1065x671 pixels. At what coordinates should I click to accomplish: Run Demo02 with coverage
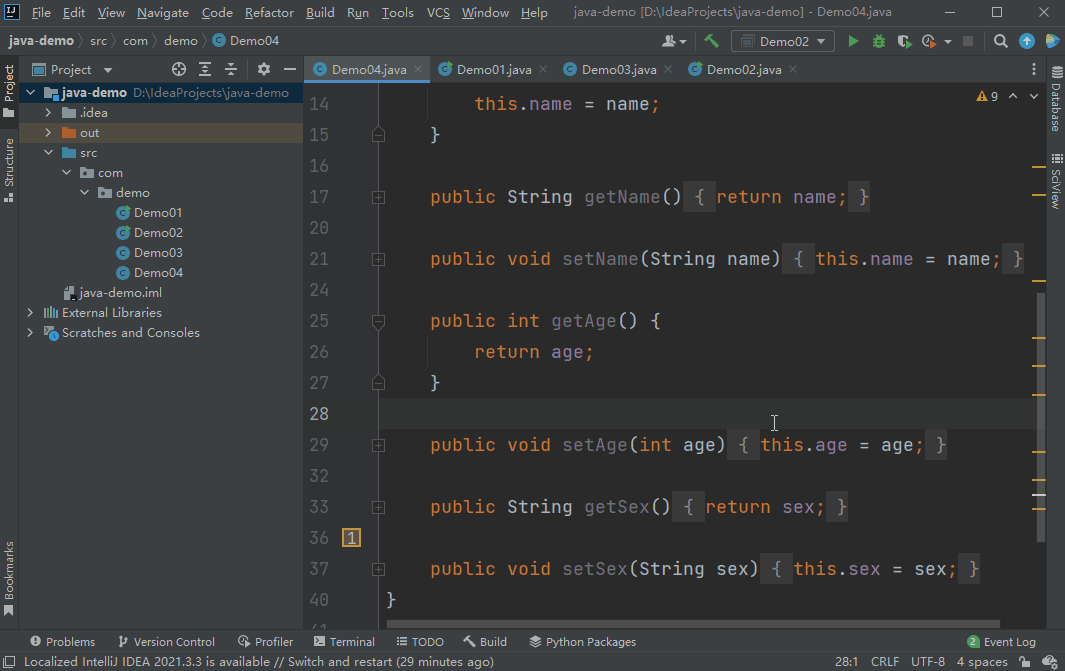pyautogui.click(x=903, y=41)
